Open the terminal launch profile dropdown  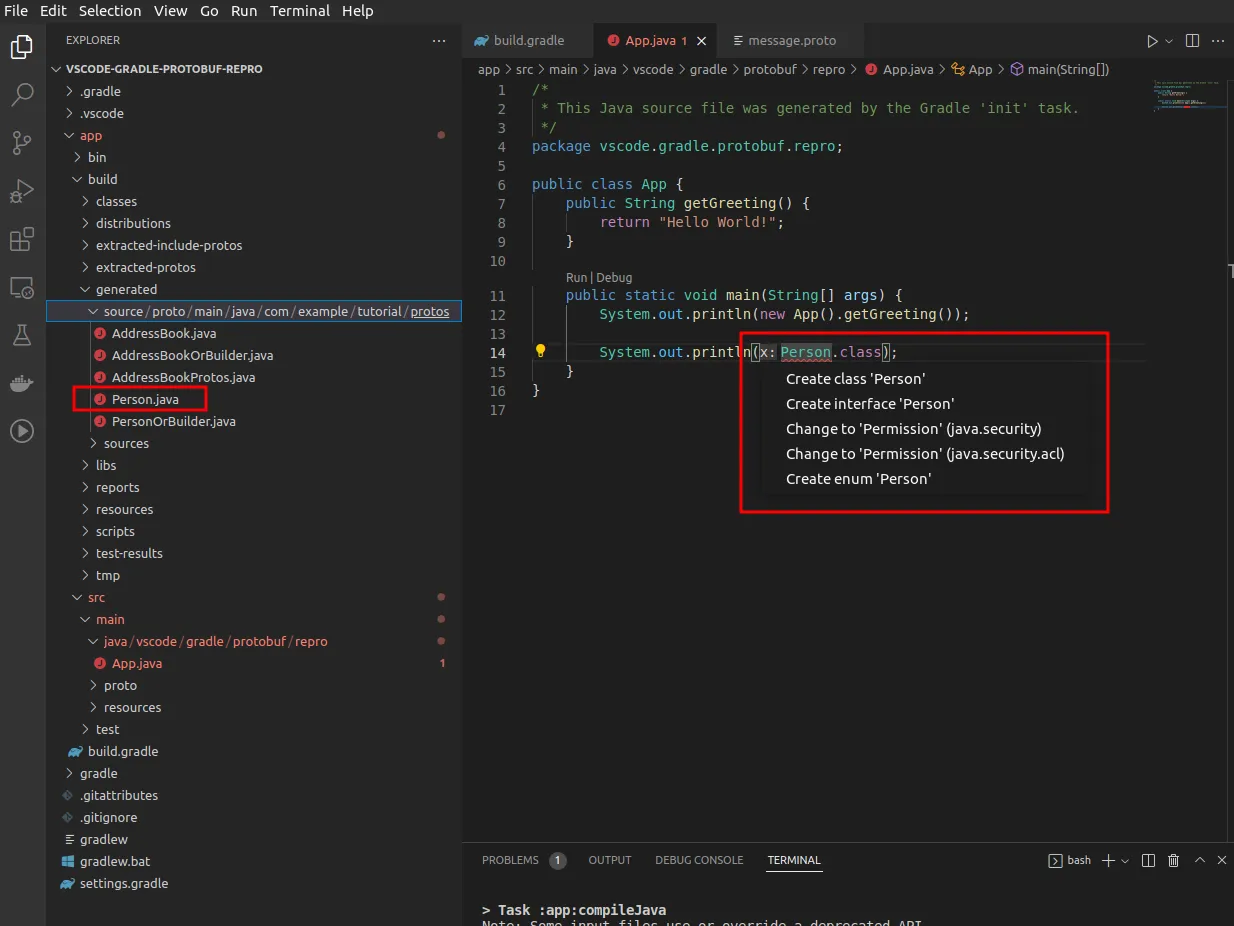pyautogui.click(x=1125, y=860)
